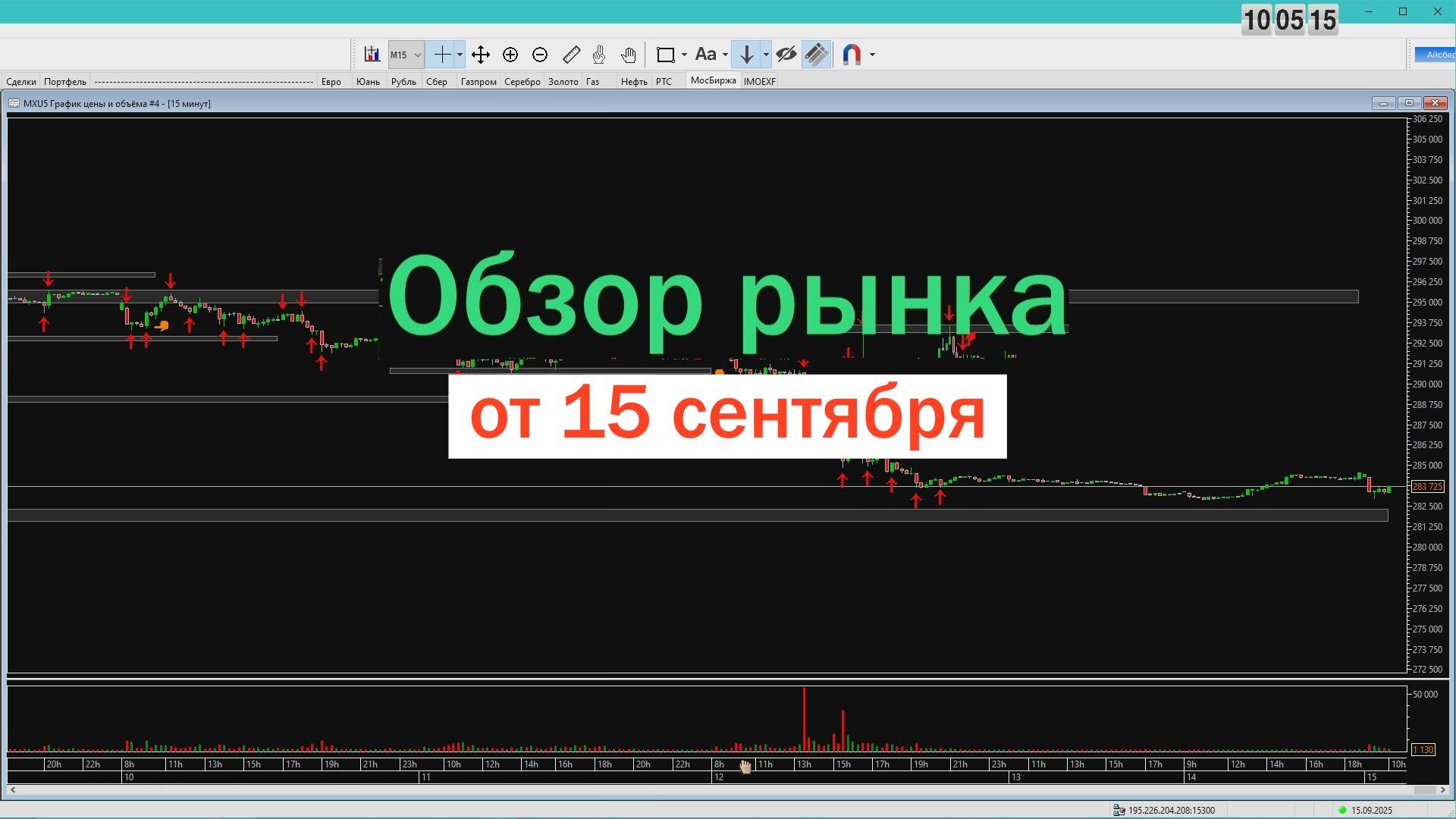
Task: Open the Портфель tab
Action: tap(64, 80)
